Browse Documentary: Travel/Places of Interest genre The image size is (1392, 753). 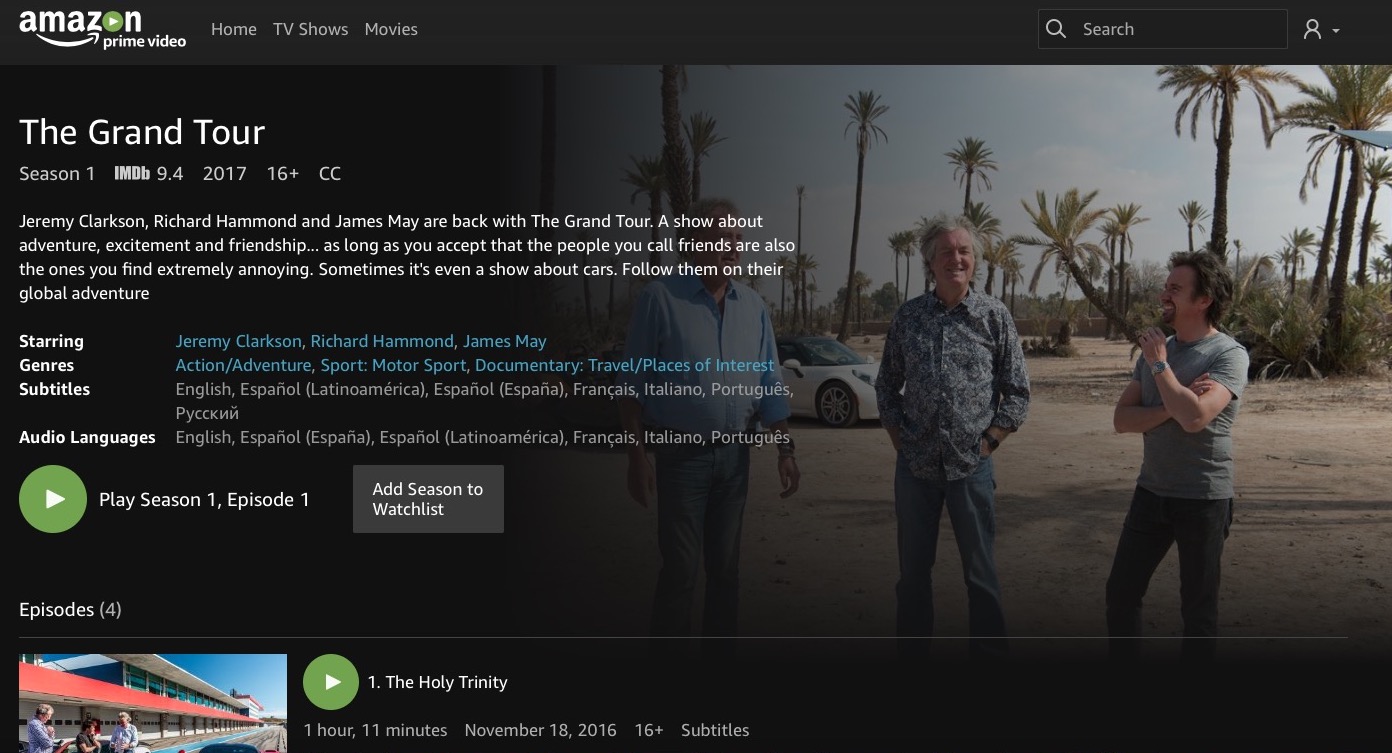click(625, 365)
